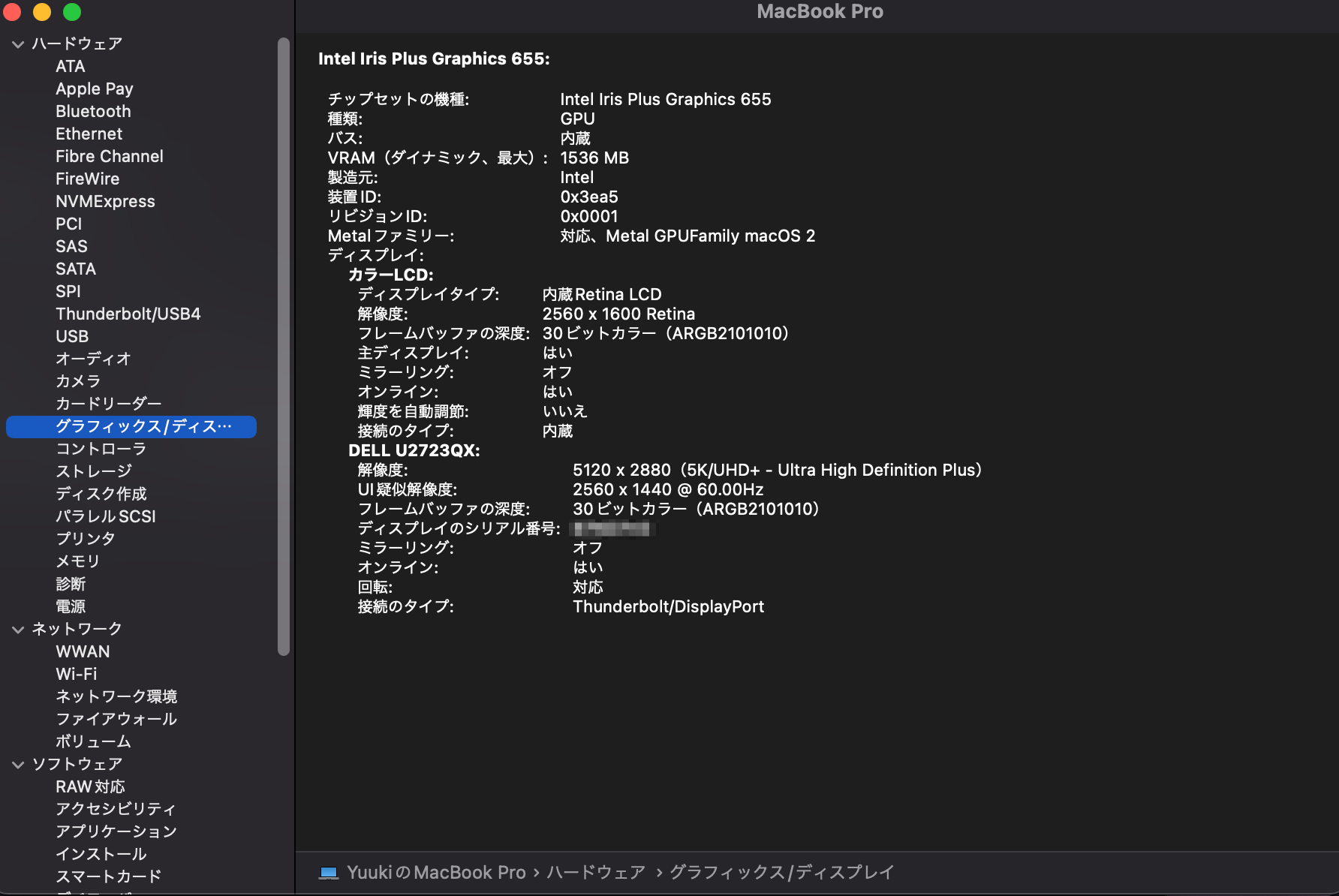Select the ソフトウェア header label
Screen dimensions: 1339x896
click(77, 765)
